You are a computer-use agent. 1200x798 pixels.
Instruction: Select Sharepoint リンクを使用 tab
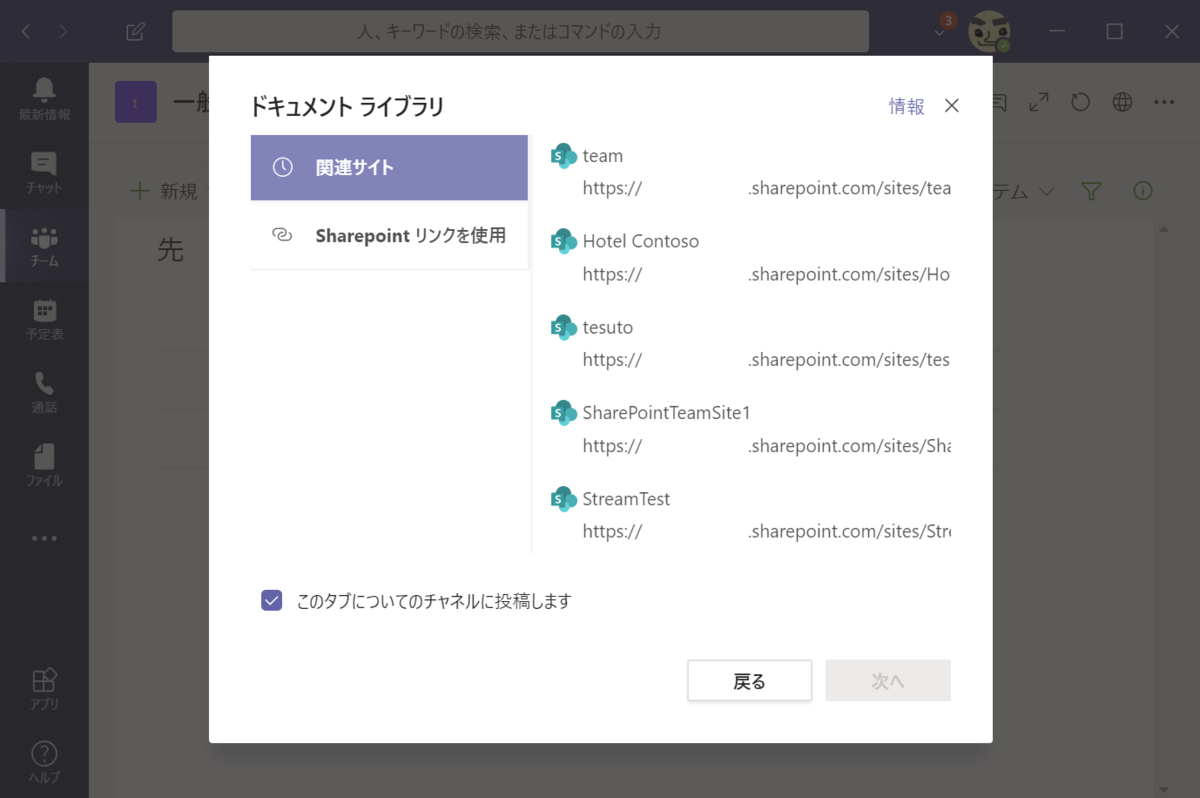[x=389, y=236]
